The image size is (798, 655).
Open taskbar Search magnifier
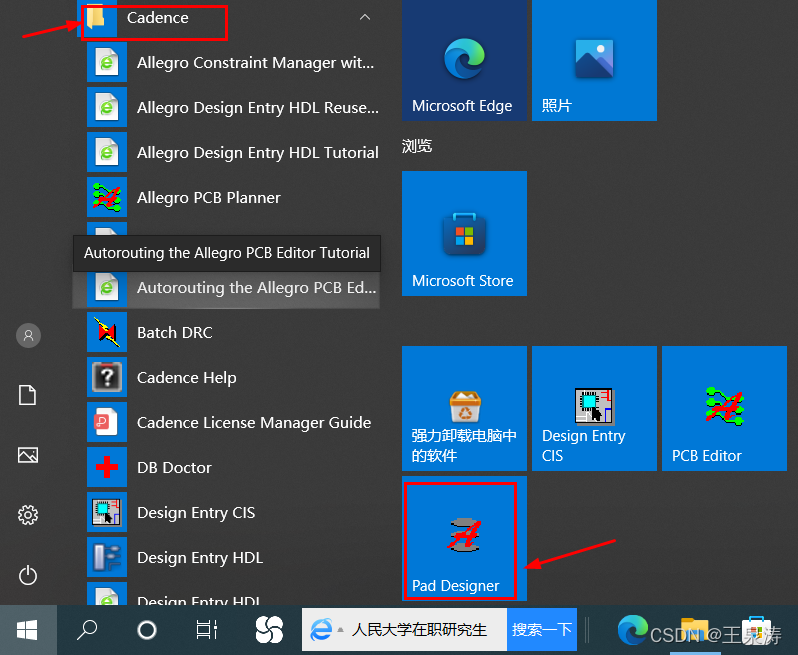point(87,630)
